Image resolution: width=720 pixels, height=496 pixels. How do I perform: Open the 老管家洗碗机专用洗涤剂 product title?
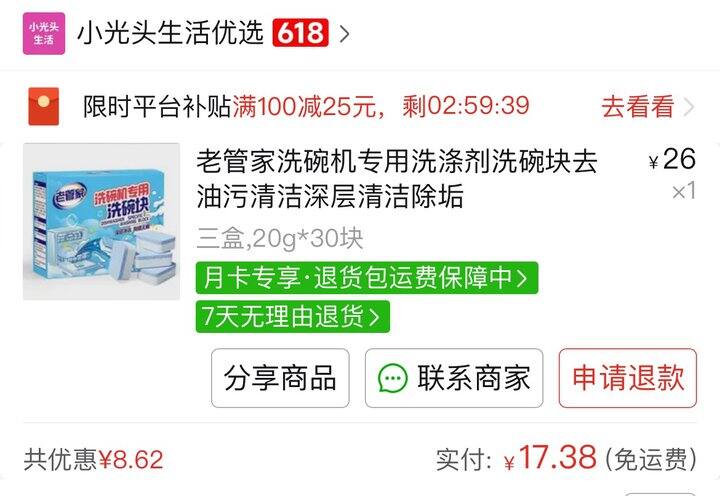pyautogui.click(x=397, y=179)
